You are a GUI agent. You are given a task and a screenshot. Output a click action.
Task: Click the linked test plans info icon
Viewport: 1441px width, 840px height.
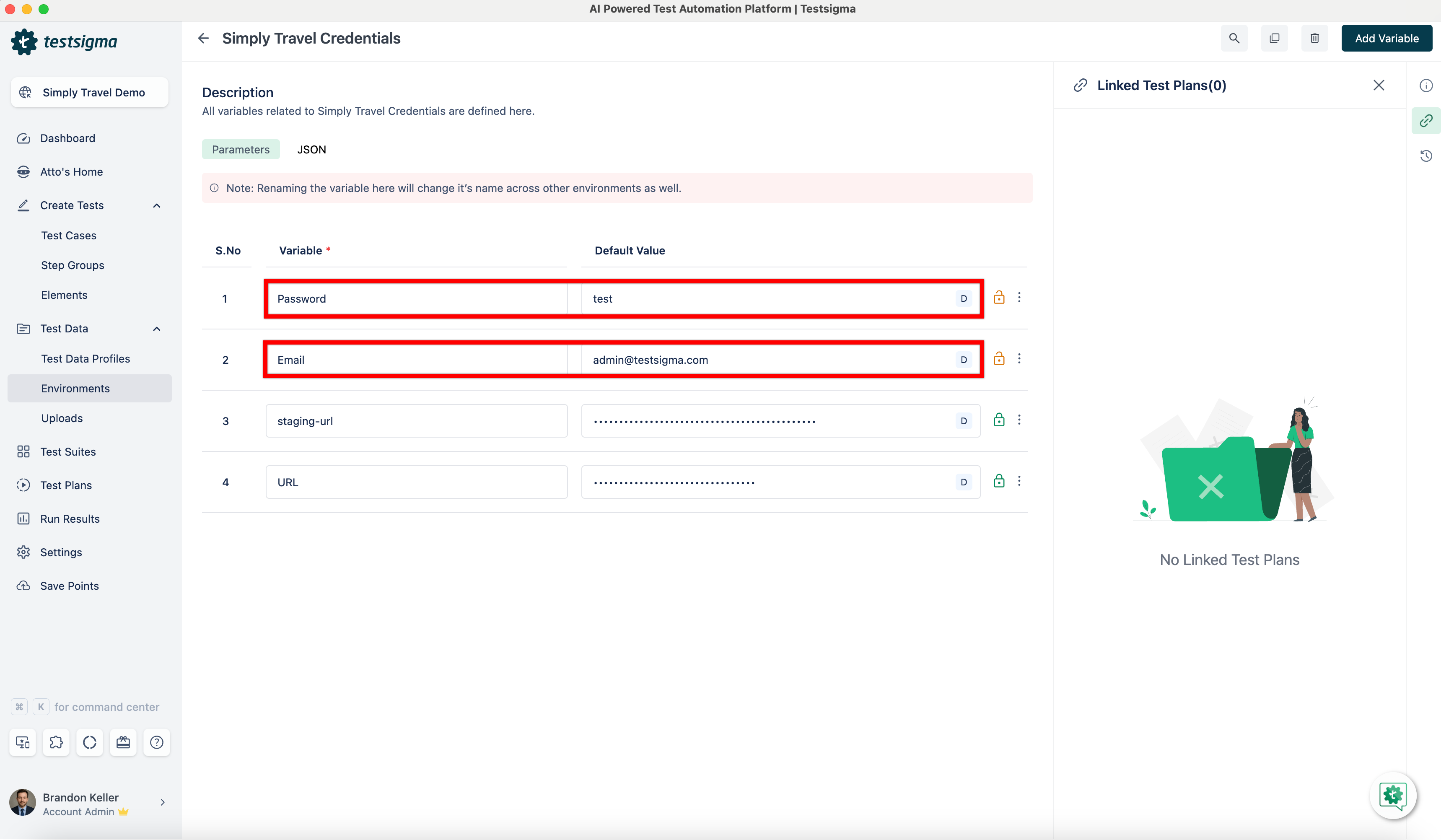(1425, 85)
